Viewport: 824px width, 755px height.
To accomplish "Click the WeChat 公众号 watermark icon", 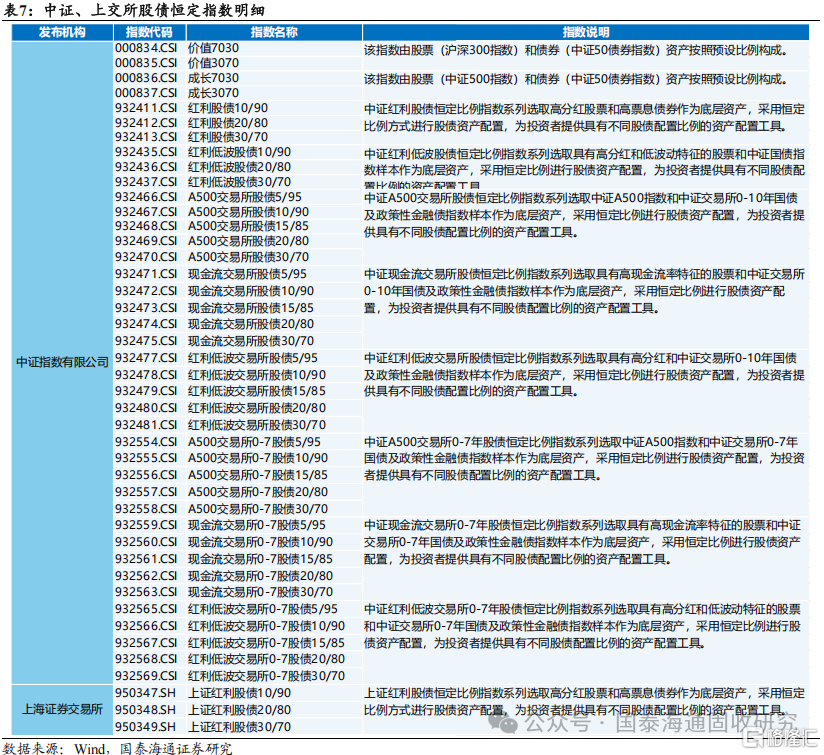I will coord(503,723).
